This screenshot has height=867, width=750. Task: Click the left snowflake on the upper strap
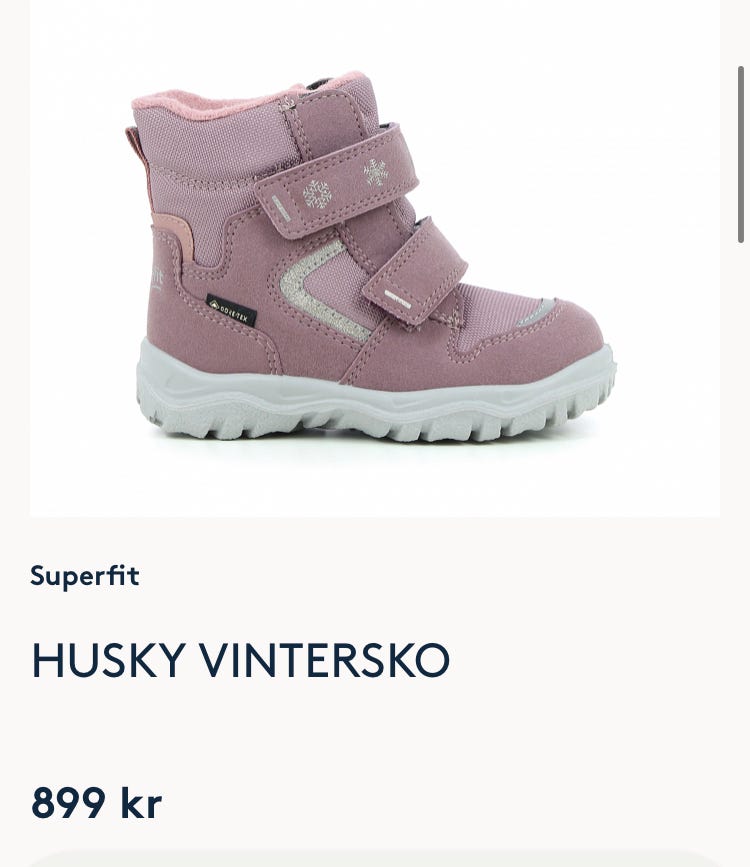[x=317, y=194]
